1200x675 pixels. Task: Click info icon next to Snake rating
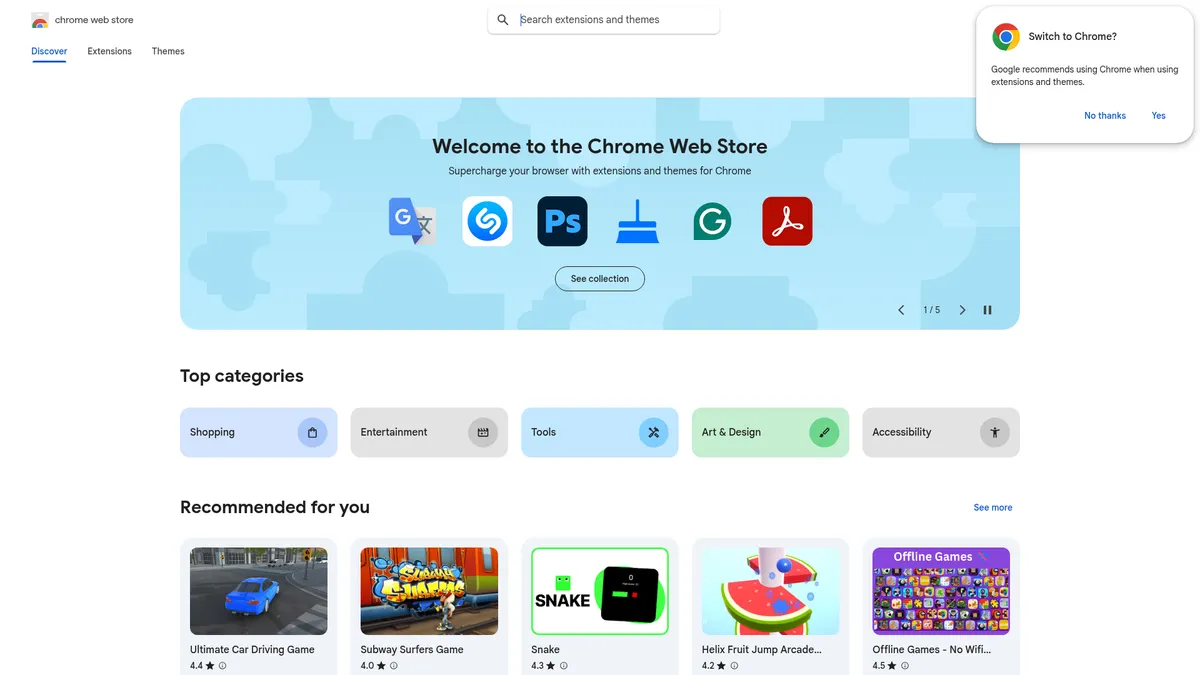pyautogui.click(x=563, y=666)
